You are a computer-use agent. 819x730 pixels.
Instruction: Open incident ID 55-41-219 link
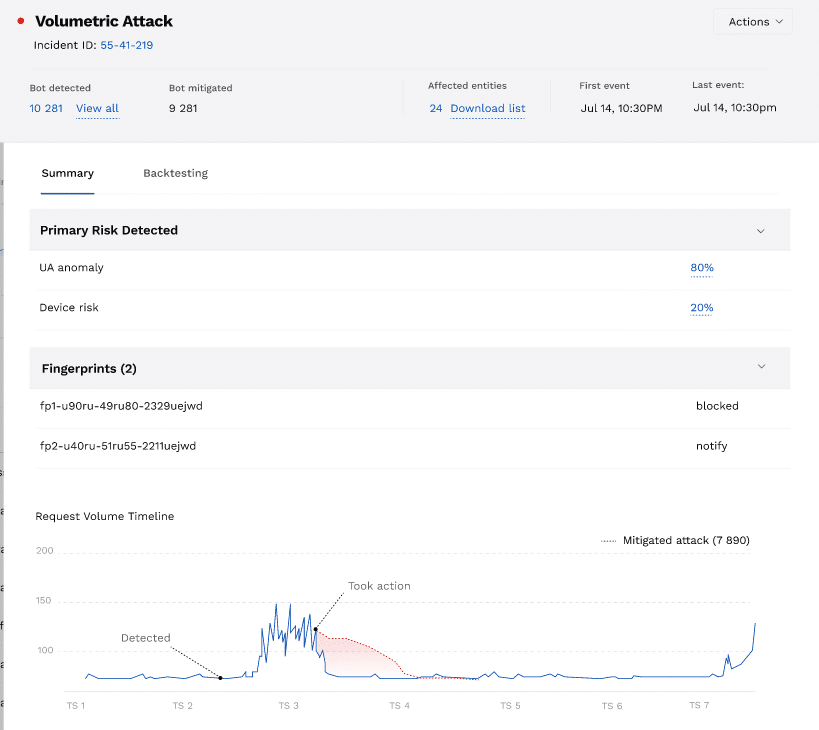click(126, 45)
